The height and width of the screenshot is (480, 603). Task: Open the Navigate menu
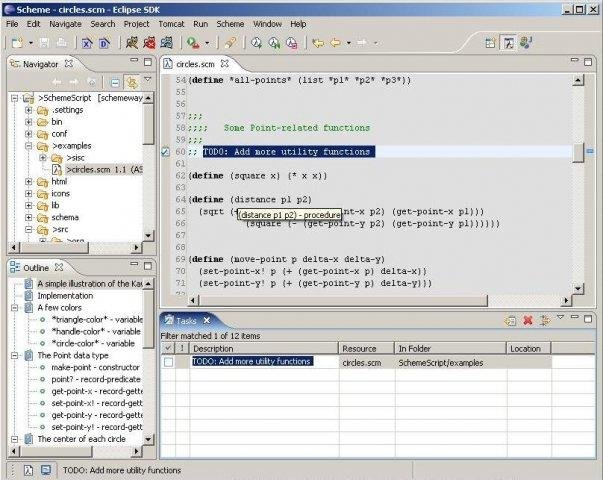point(65,24)
